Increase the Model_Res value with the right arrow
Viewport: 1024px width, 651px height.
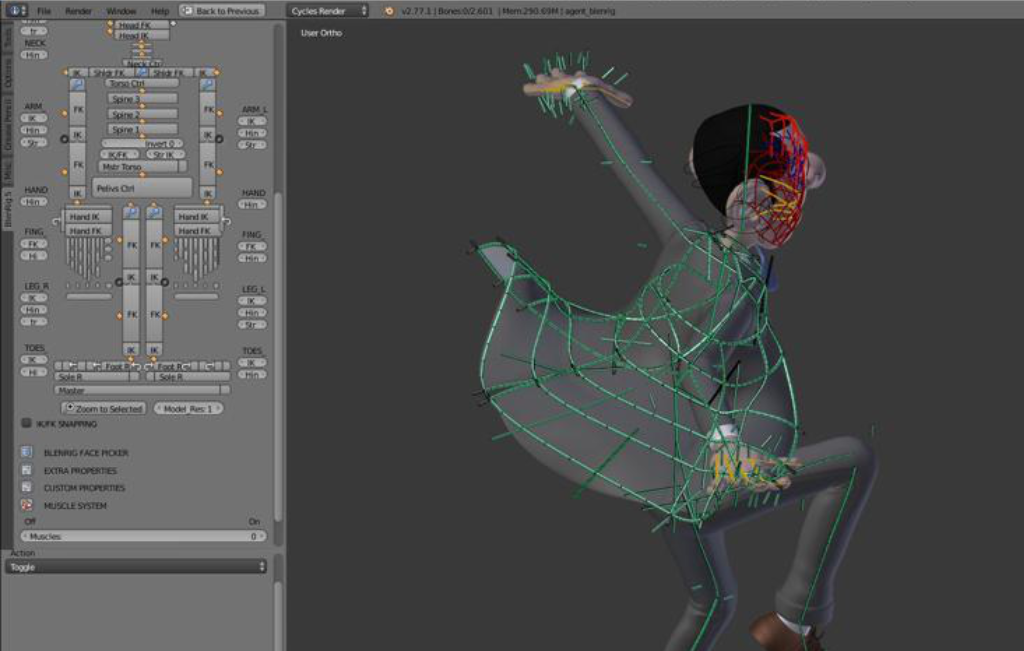pos(219,409)
